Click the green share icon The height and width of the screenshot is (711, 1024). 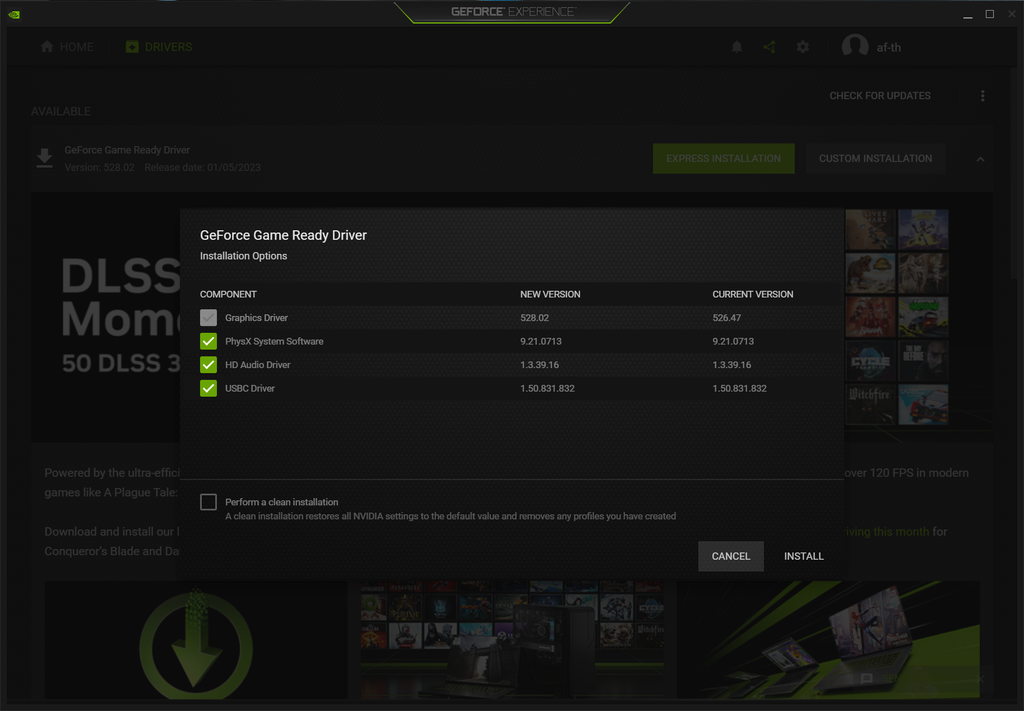click(x=770, y=46)
